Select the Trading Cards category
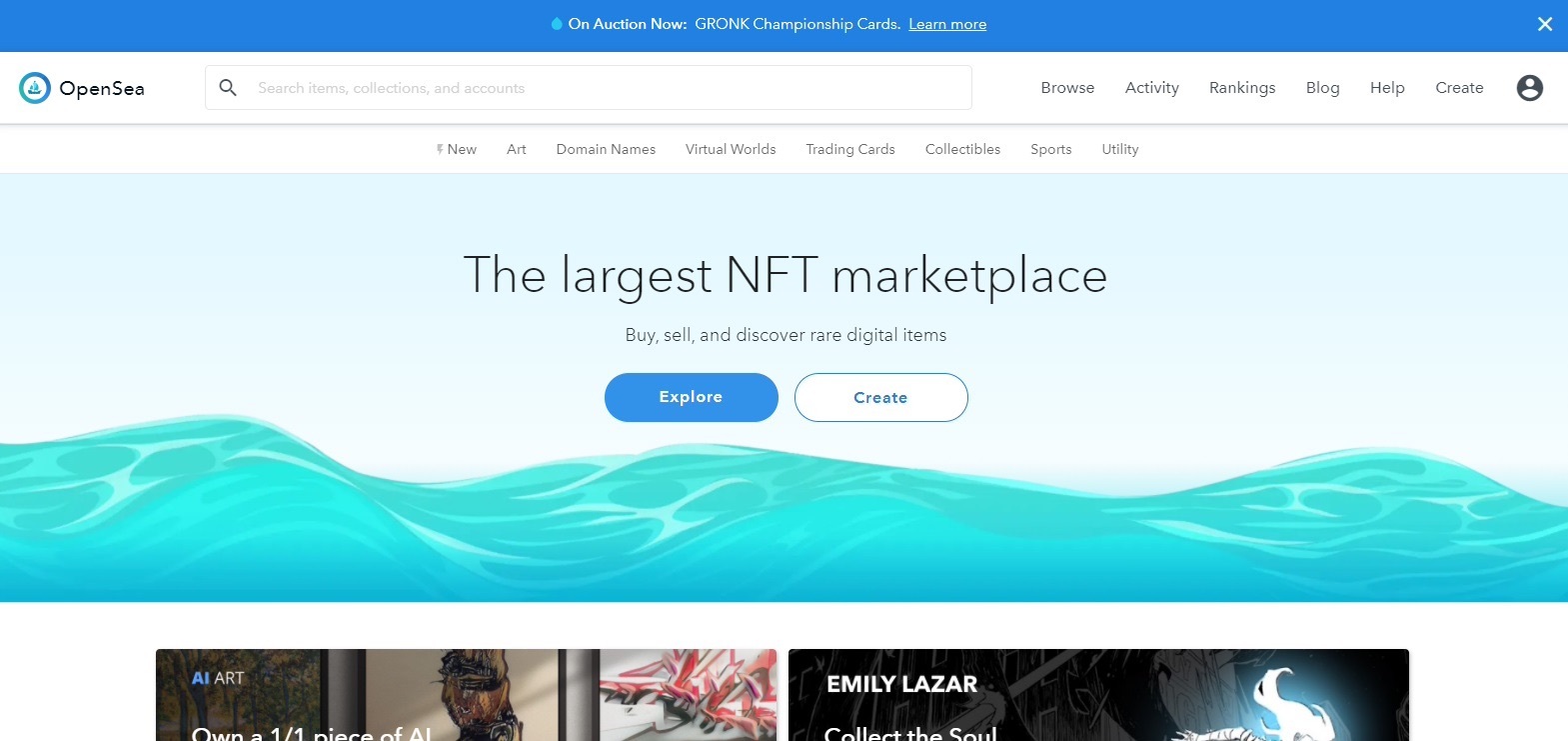Viewport: 1568px width, 741px height. pyautogui.click(x=850, y=149)
